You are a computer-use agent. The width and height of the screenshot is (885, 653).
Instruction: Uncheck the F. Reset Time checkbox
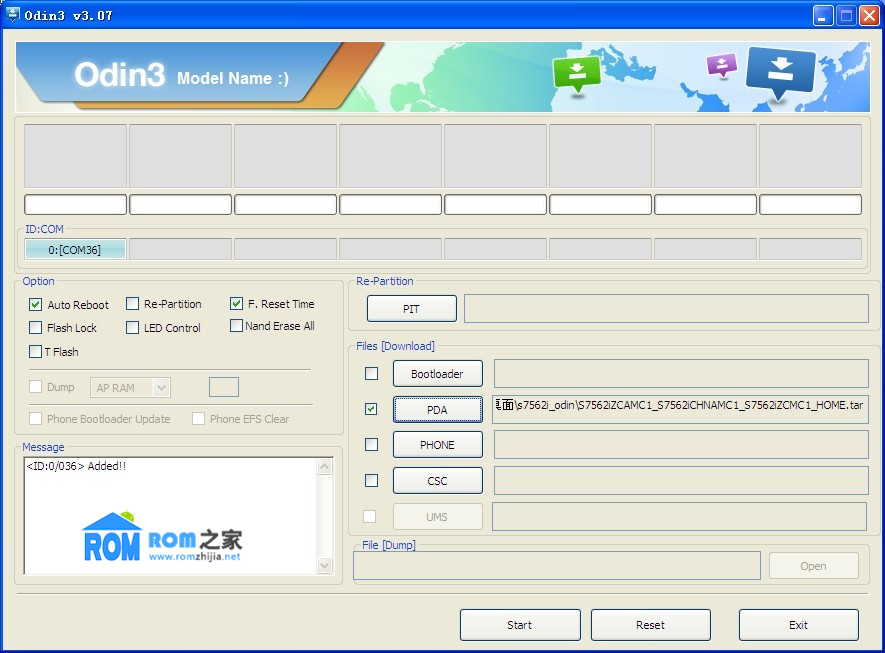coord(236,304)
